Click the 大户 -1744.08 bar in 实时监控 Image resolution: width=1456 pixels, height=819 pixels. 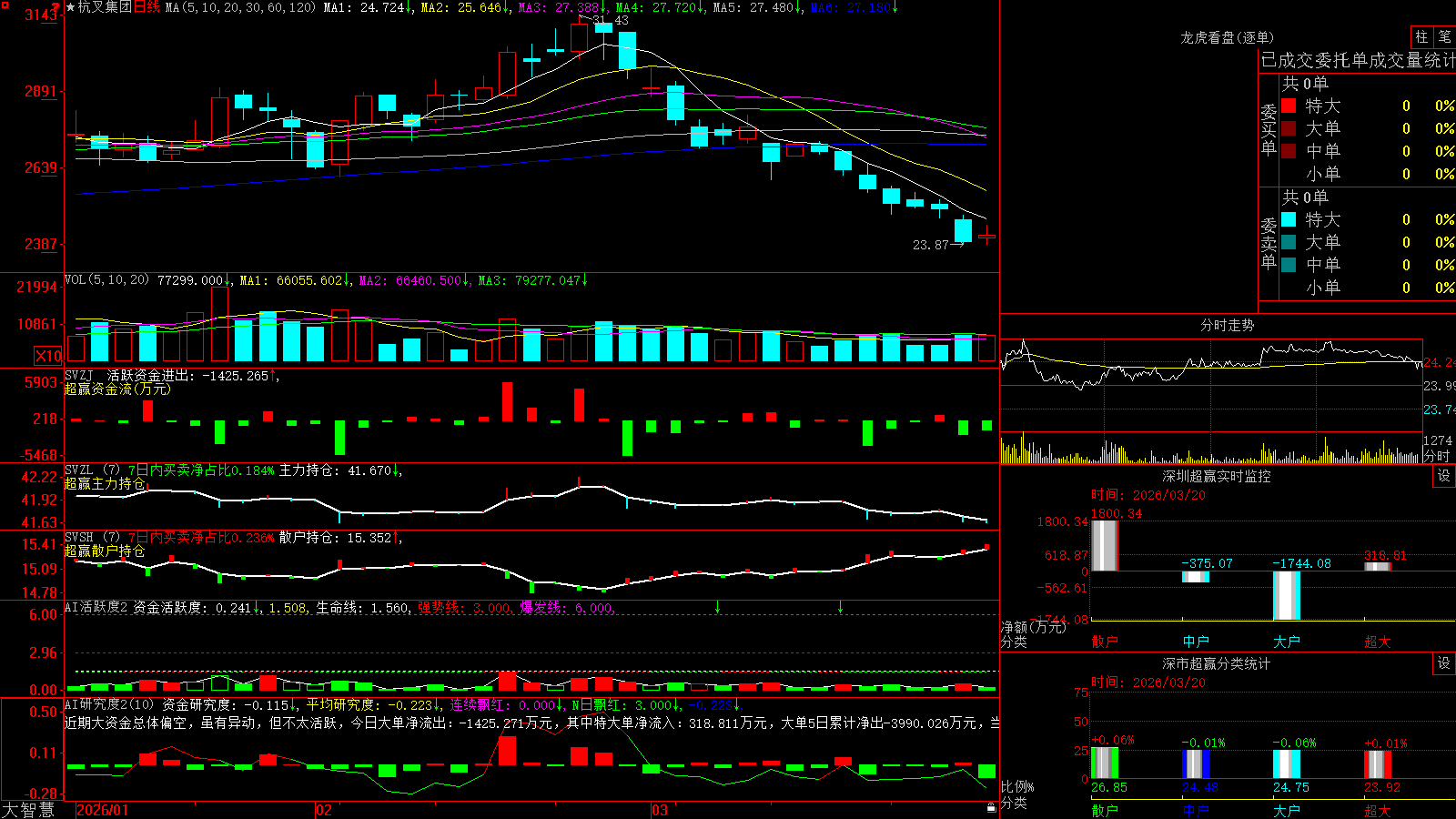(x=1287, y=596)
